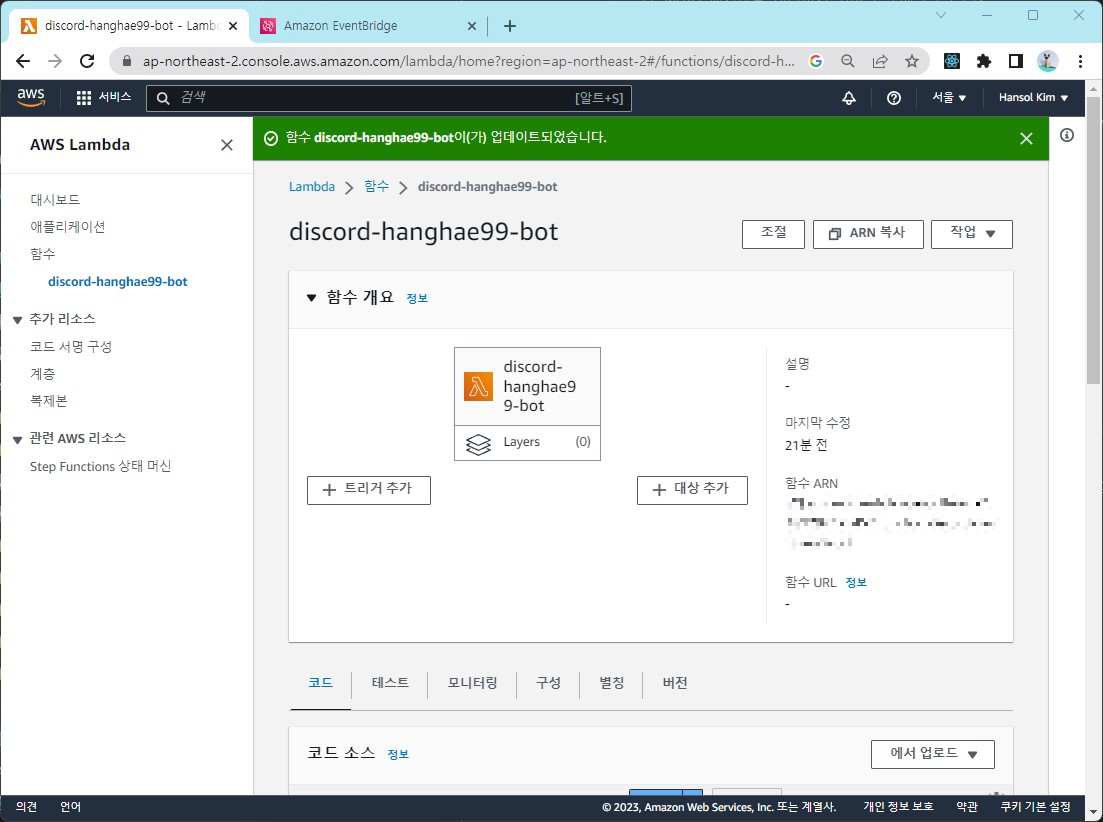Open the help question mark icon
Viewport: 1103px width, 822px height.
pos(893,98)
